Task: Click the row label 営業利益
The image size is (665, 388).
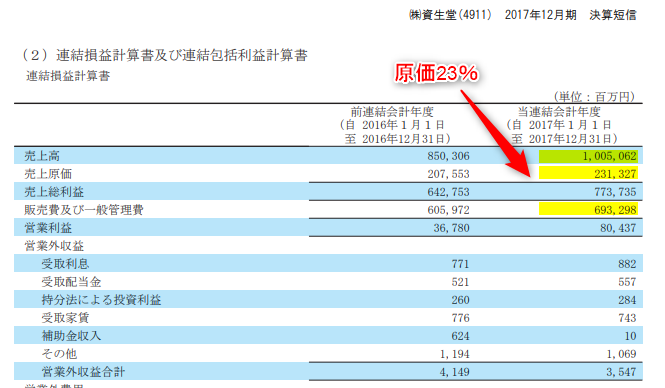Action: [48, 228]
